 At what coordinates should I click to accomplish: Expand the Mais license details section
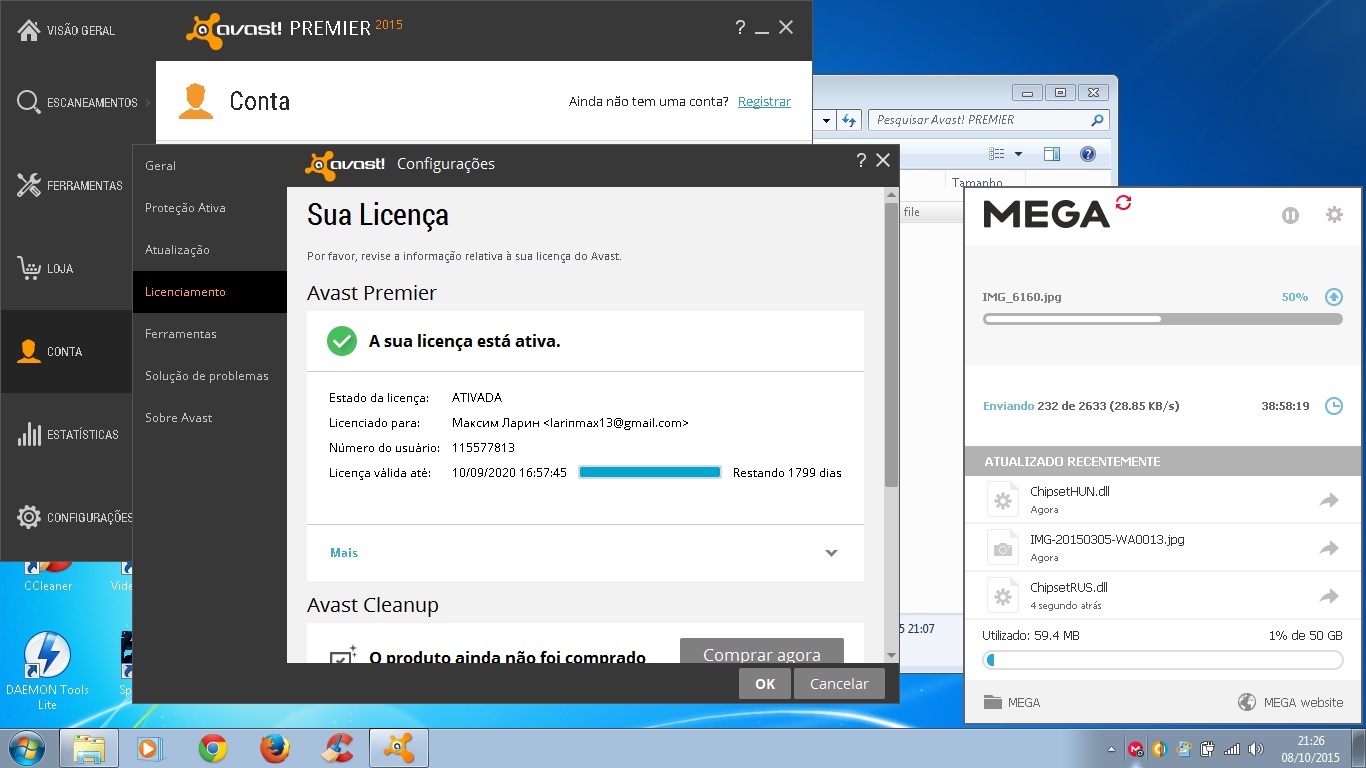click(x=585, y=552)
